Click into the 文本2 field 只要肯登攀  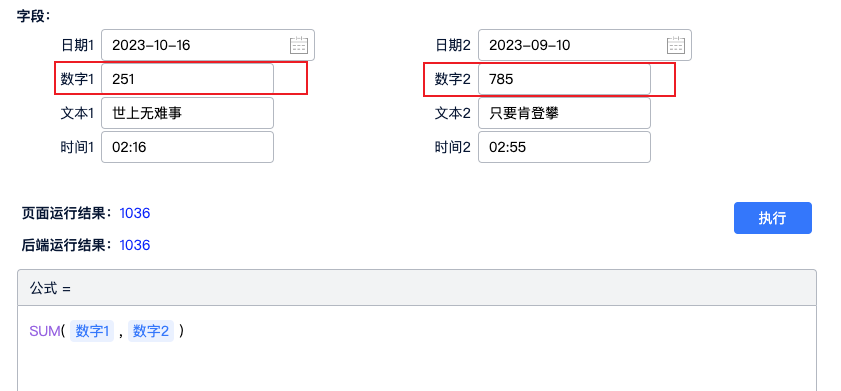pyautogui.click(x=564, y=113)
